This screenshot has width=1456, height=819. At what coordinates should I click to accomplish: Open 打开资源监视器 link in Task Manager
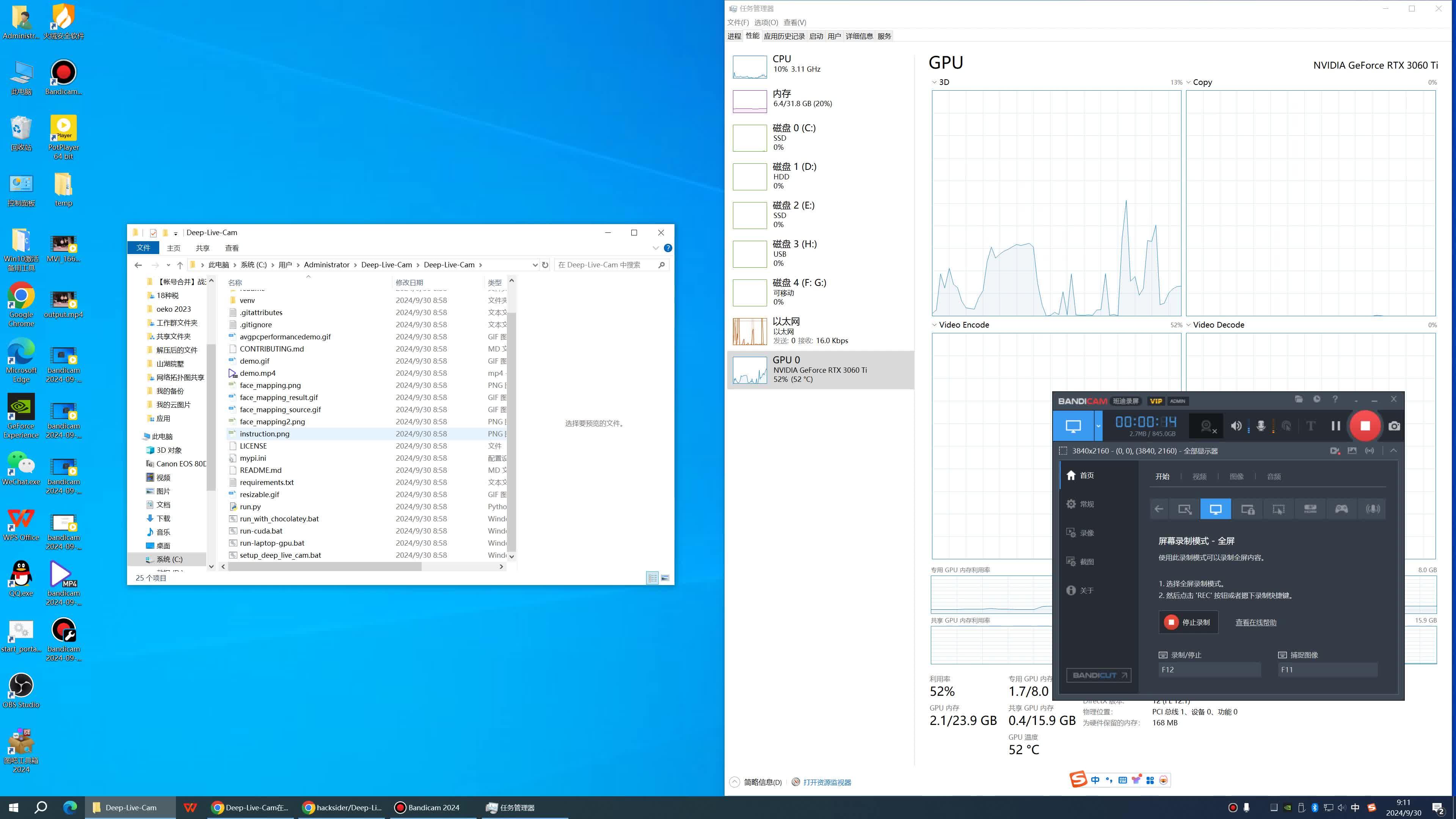[827, 782]
